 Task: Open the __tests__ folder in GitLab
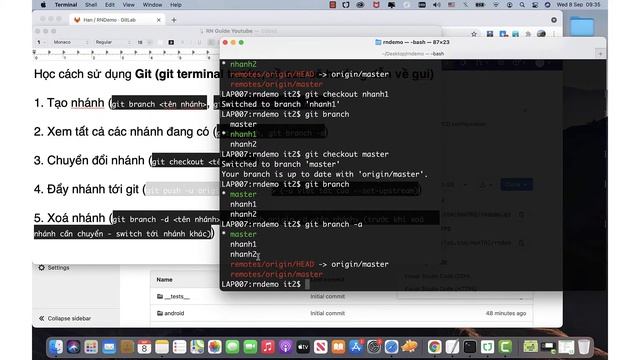tap(174, 296)
